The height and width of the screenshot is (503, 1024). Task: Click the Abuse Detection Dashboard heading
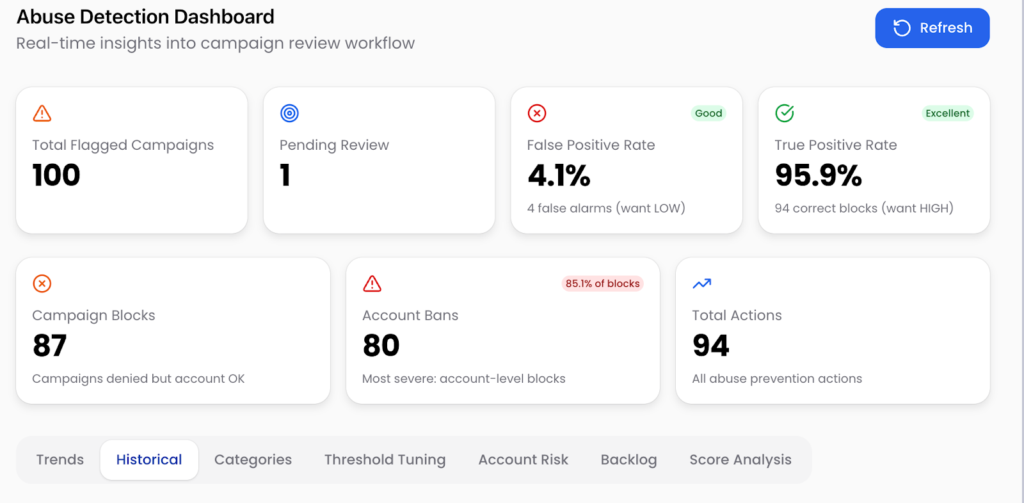tap(145, 17)
